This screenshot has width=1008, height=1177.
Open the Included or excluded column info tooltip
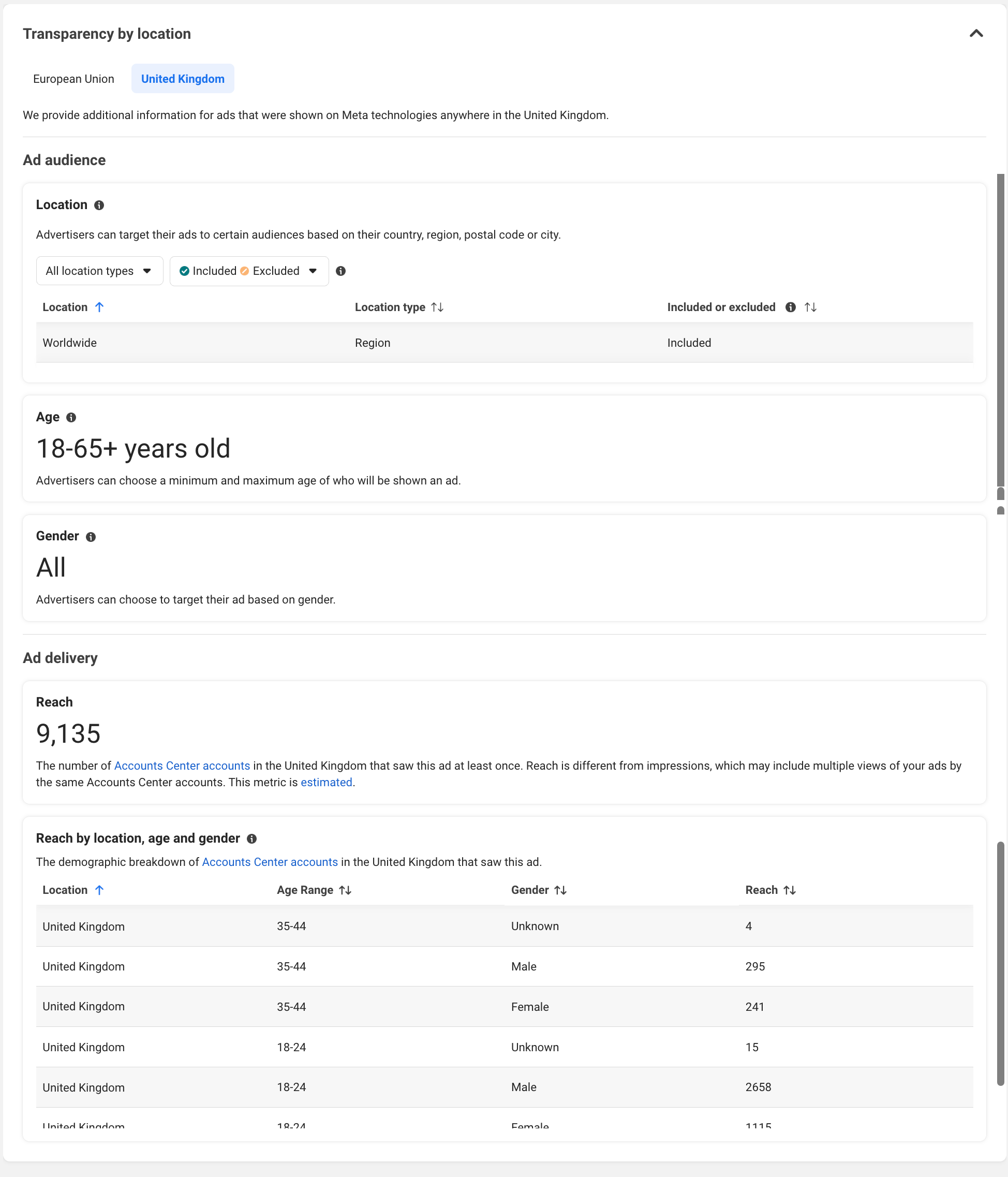(x=791, y=307)
